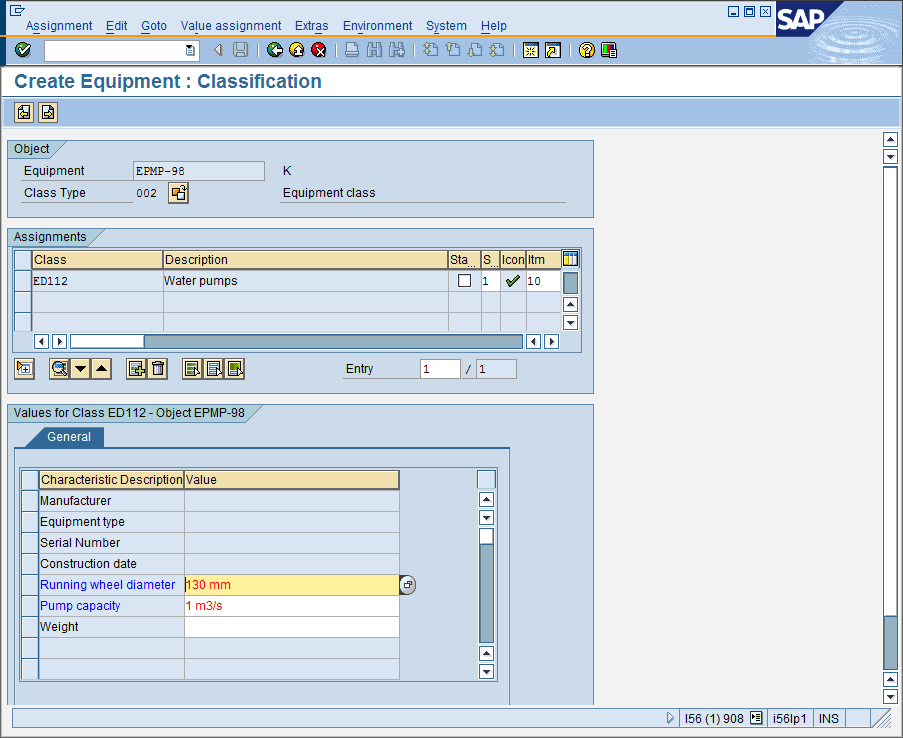
Task: Open the Edit menu
Action: (x=116, y=26)
